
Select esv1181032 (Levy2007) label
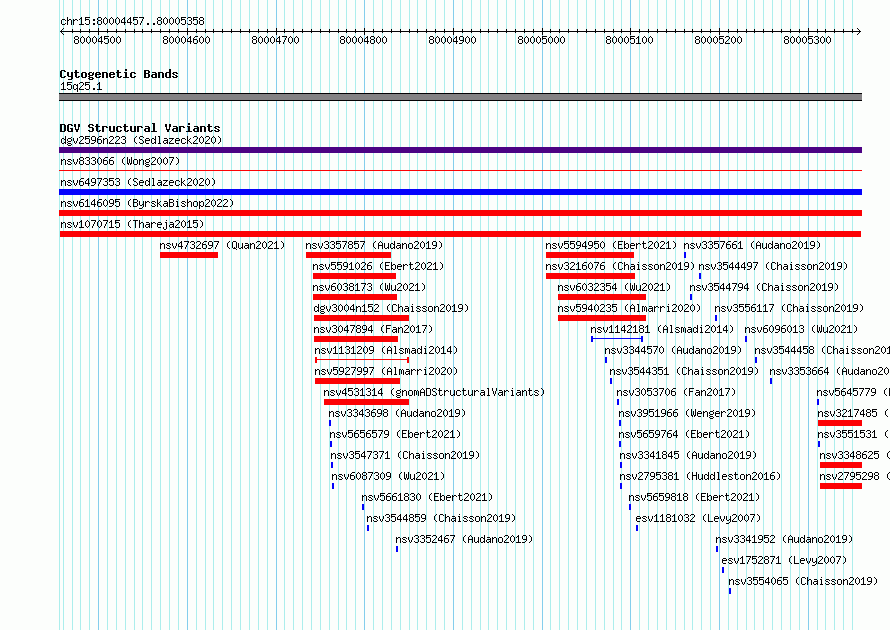click(x=698, y=518)
